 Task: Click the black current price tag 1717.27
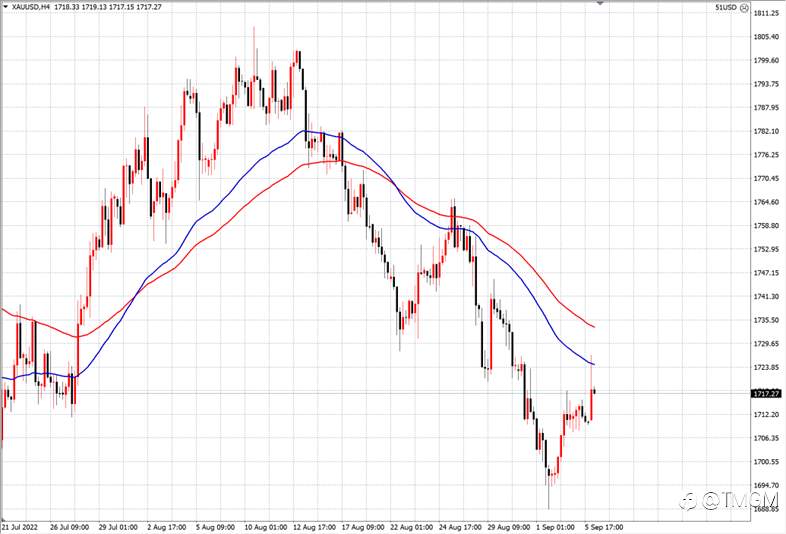[x=766, y=394]
